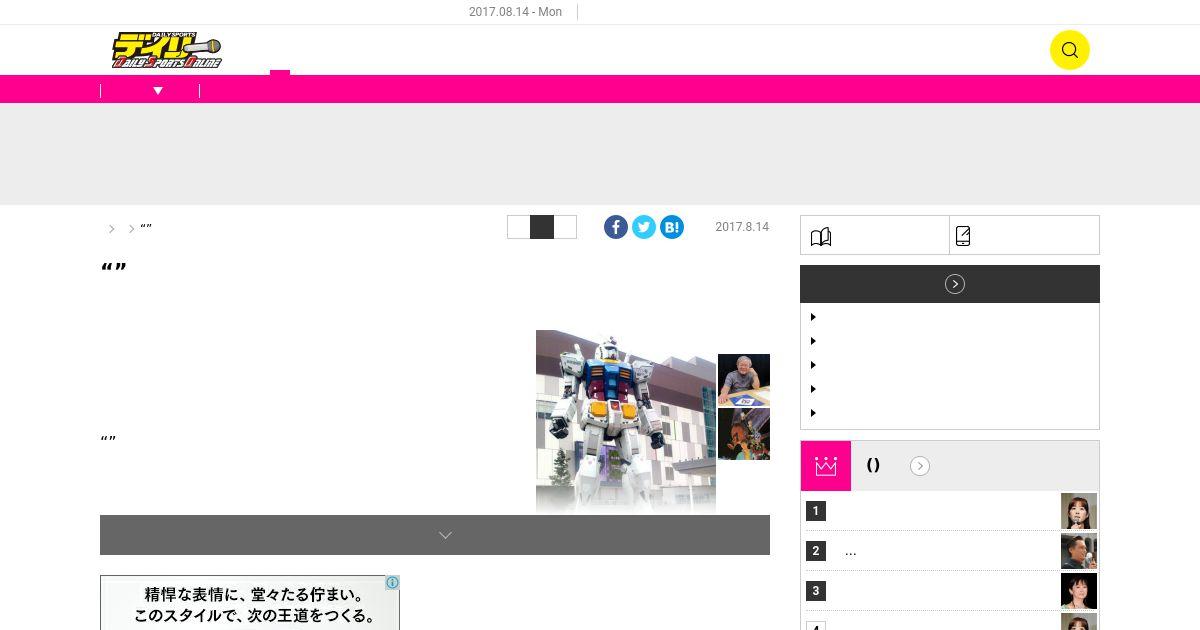Open rank 2 thumbnail of man with microphone
Viewport: 1200px width, 630px height.
(1079, 551)
